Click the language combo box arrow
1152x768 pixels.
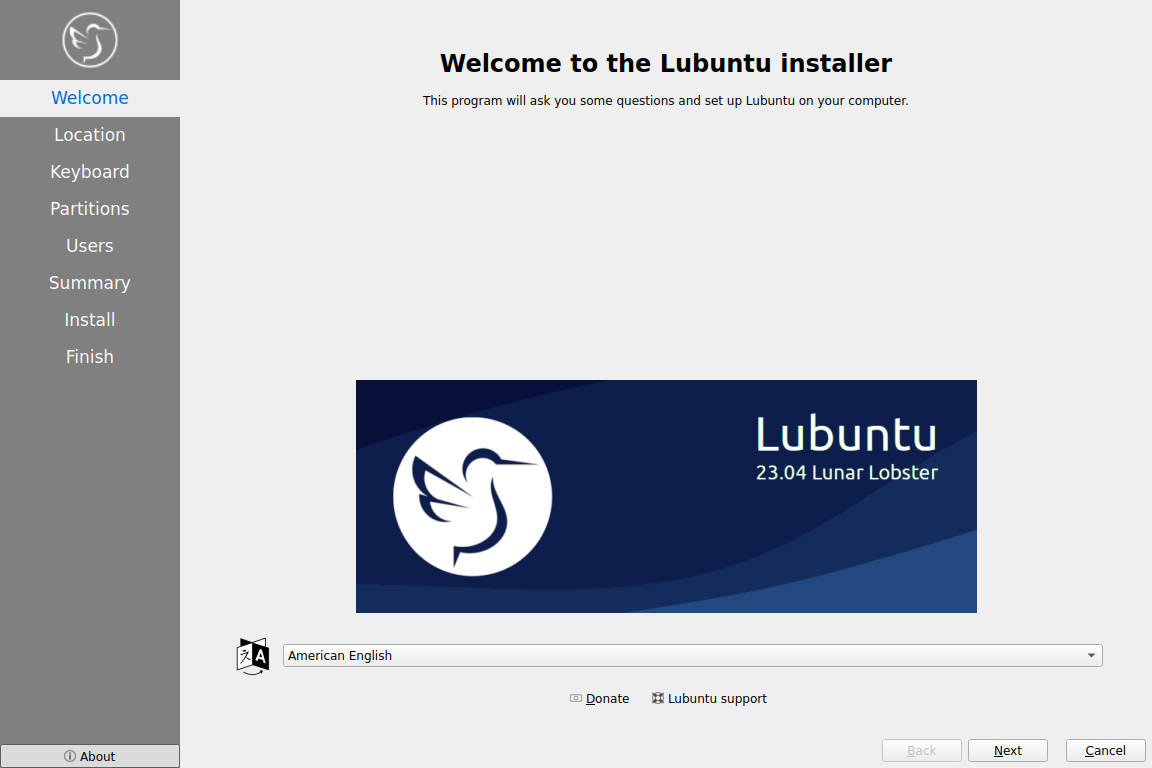click(x=1091, y=656)
